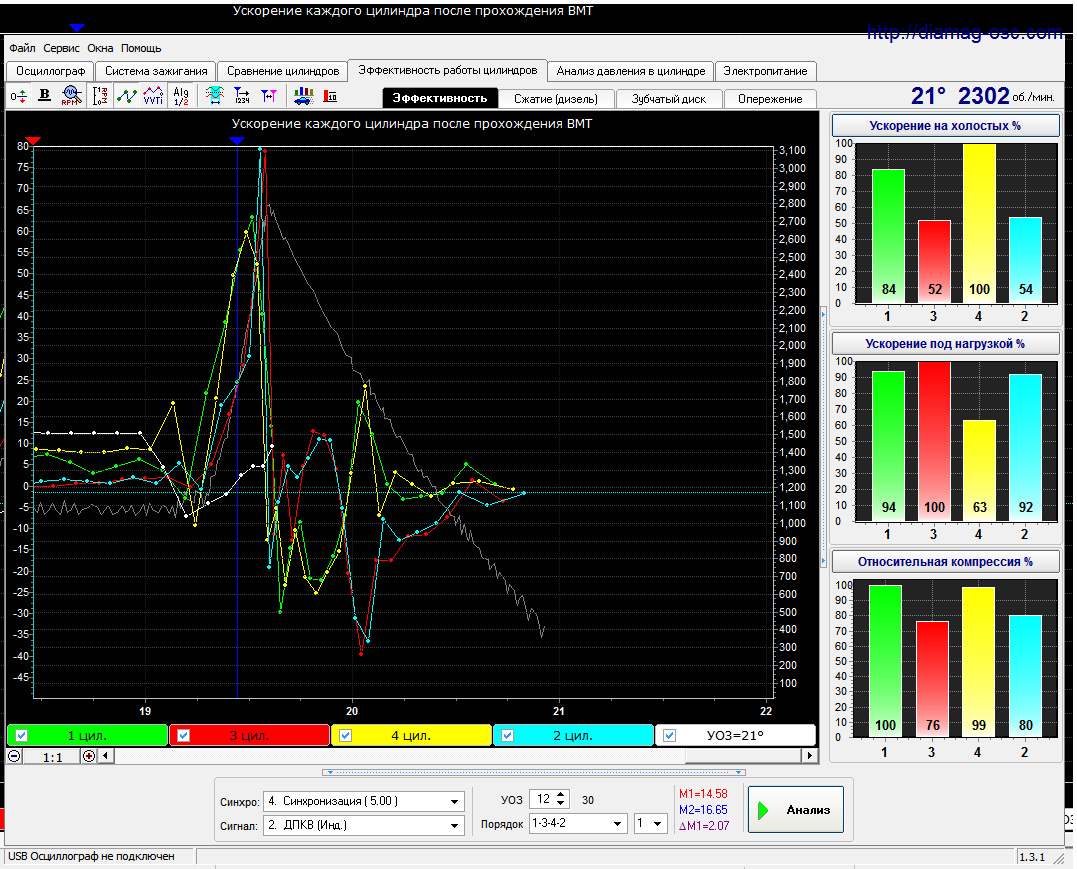Click the RPM bracket scale icon
Image resolution: width=1077 pixels, height=869 pixels.
click(100, 95)
